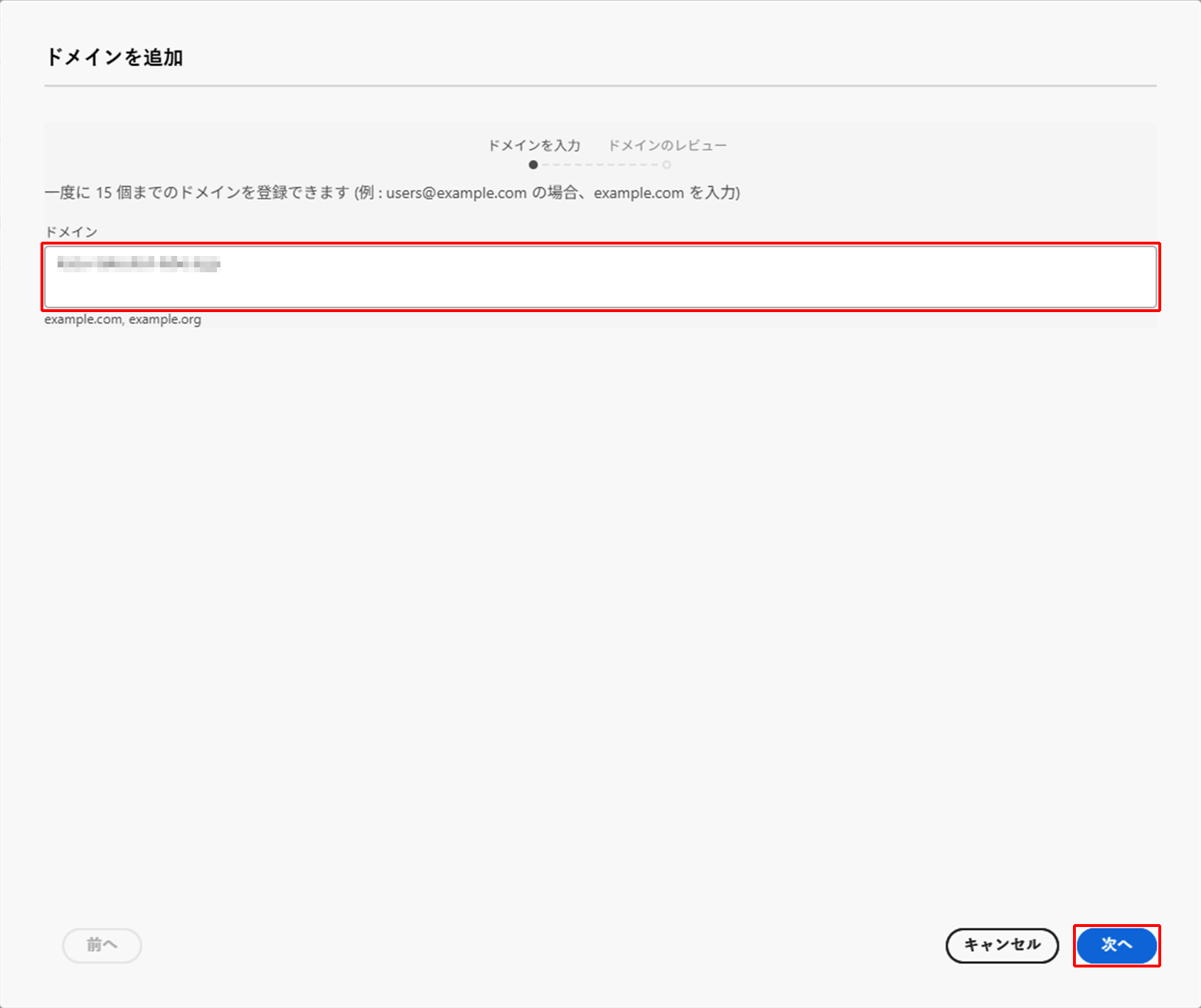Click the dashed progress line between steps
Viewport: 1201px width, 1008px height.
(x=599, y=165)
